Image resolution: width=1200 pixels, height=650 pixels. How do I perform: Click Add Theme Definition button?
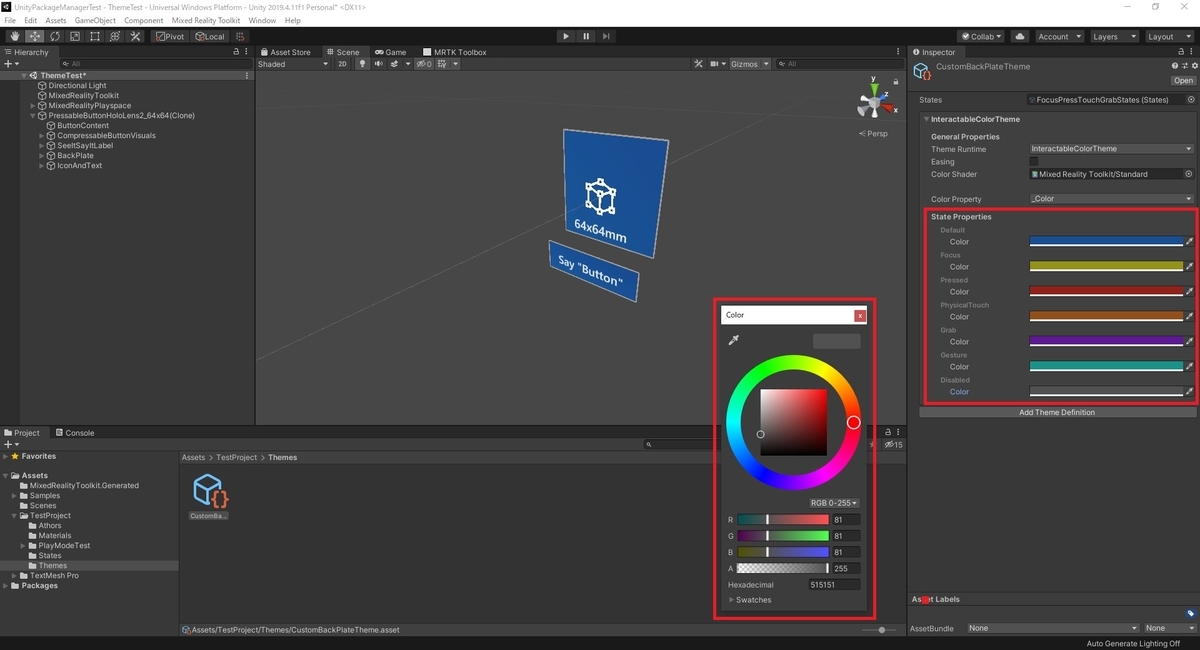(x=1056, y=412)
